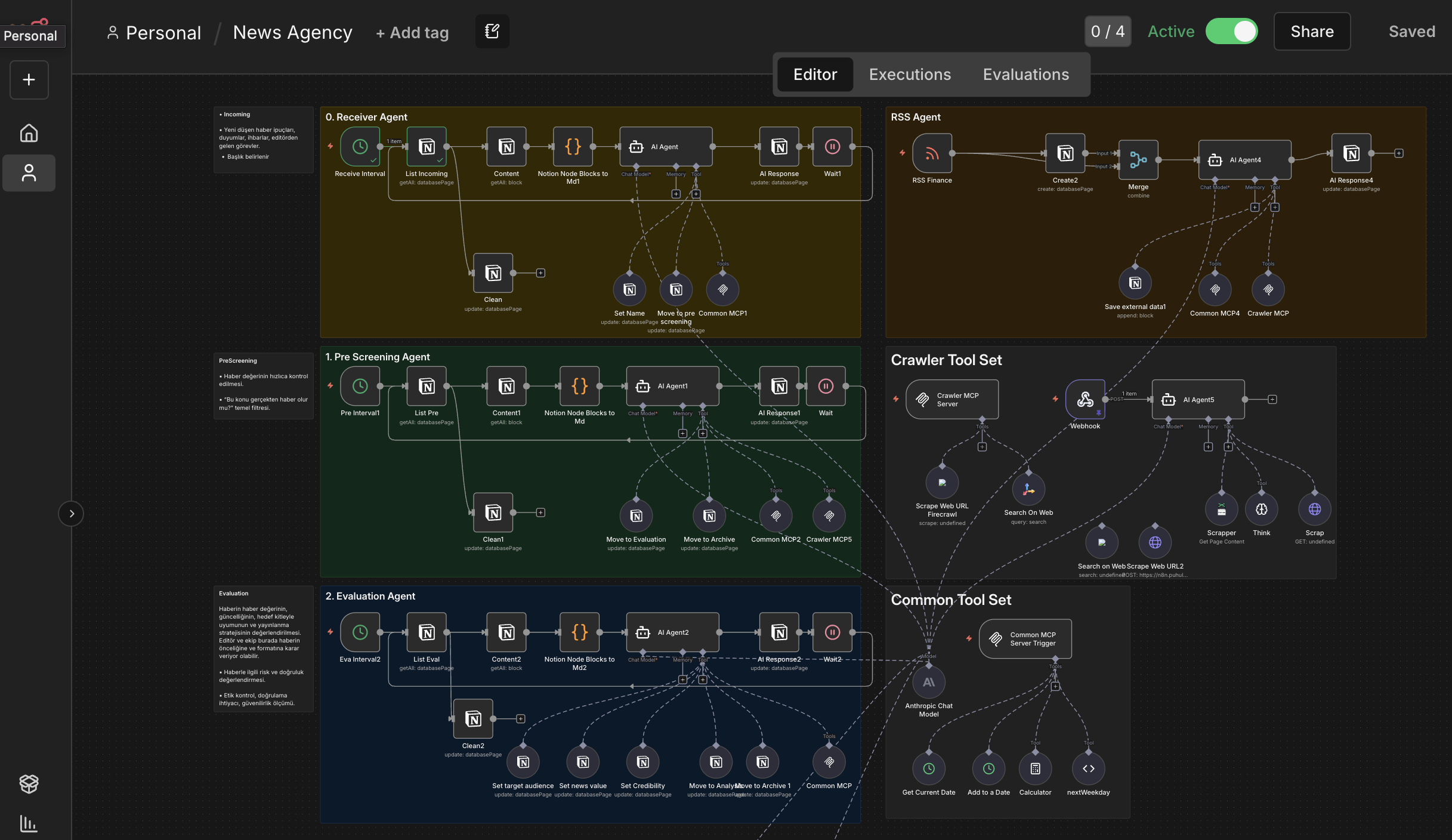Switch to the Executions tab
Screen dimensions: 1452x840
coord(909,75)
